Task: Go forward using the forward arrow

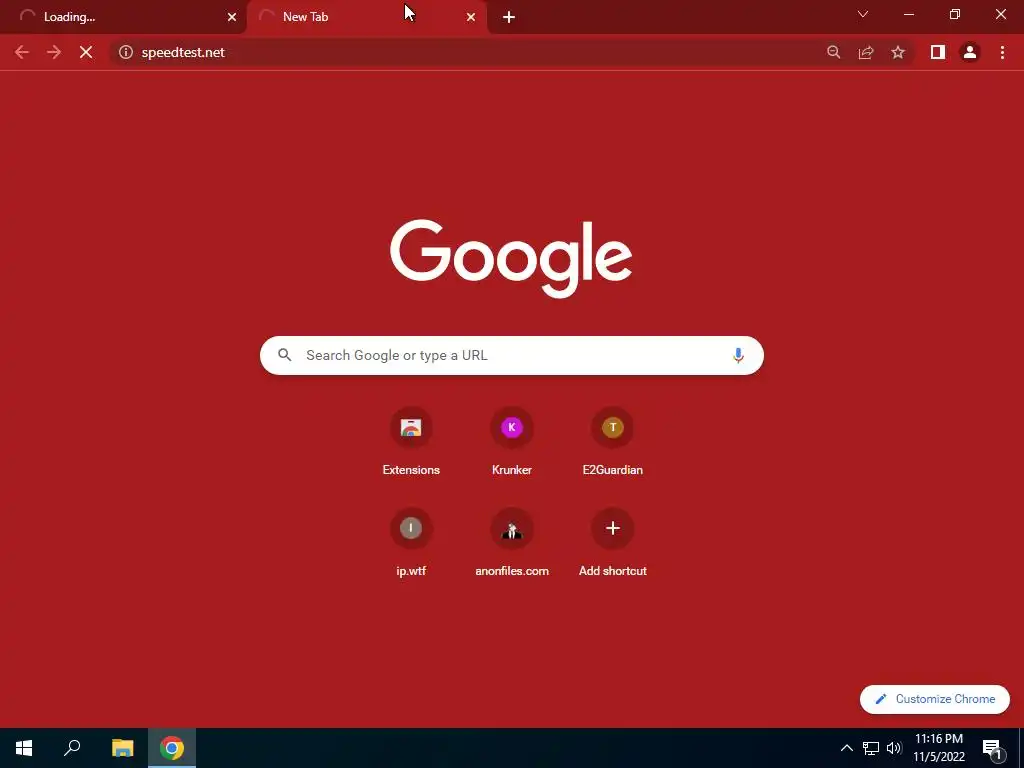Action: [54, 52]
